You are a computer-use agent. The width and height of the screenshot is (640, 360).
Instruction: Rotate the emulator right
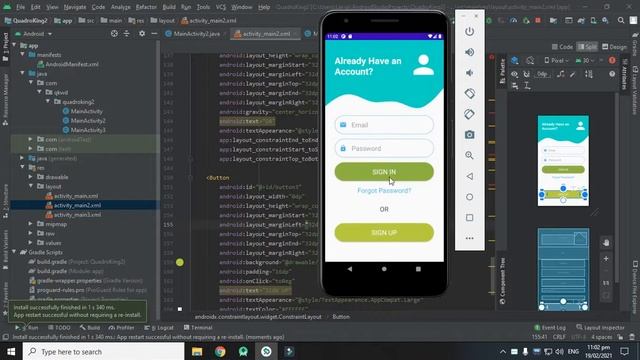(469, 114)
